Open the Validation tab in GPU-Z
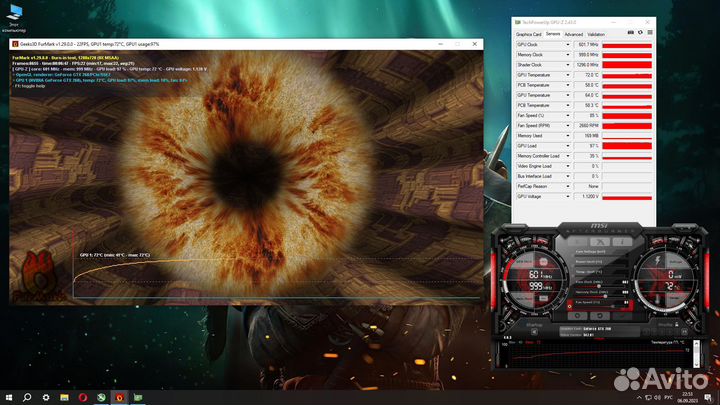The height and width of the screenshot is (405, 720). [596, 34]
